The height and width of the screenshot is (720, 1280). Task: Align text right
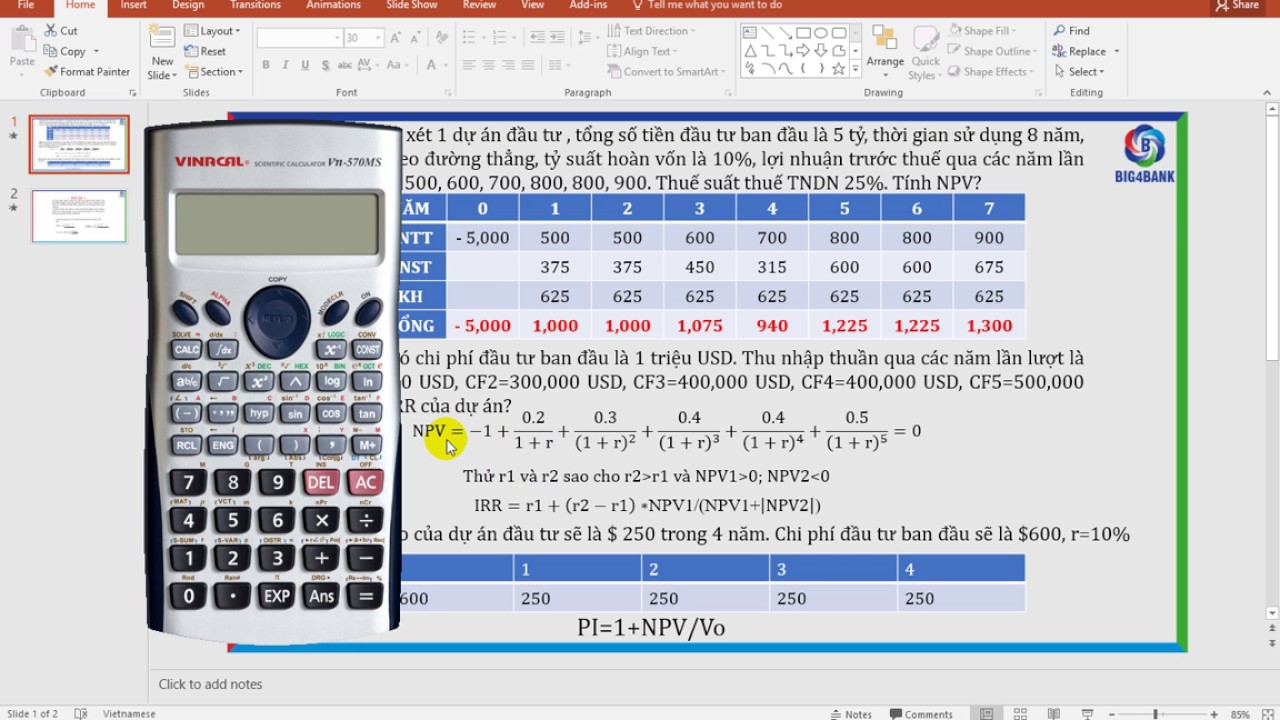coord(508,65)
